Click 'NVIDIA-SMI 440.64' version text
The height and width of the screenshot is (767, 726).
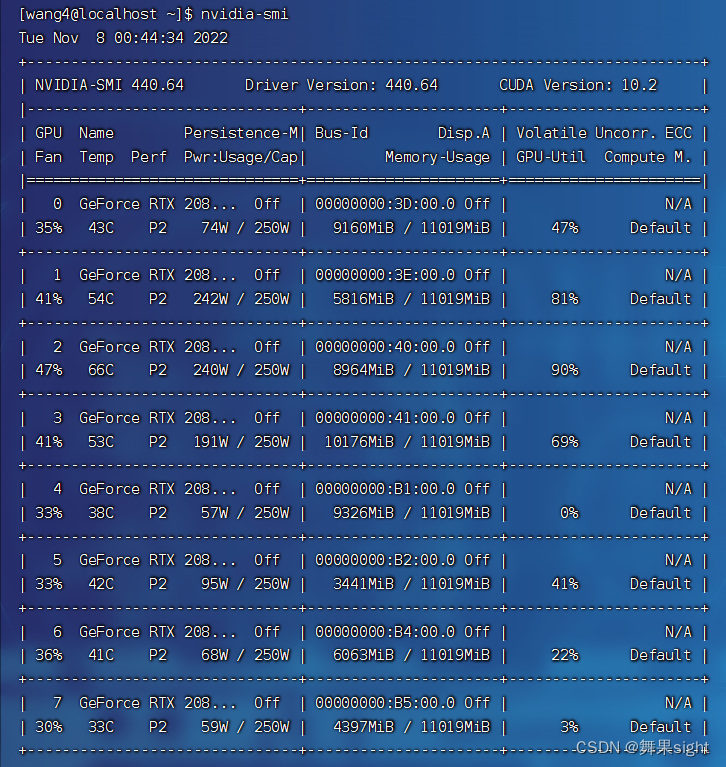[109, 86]
